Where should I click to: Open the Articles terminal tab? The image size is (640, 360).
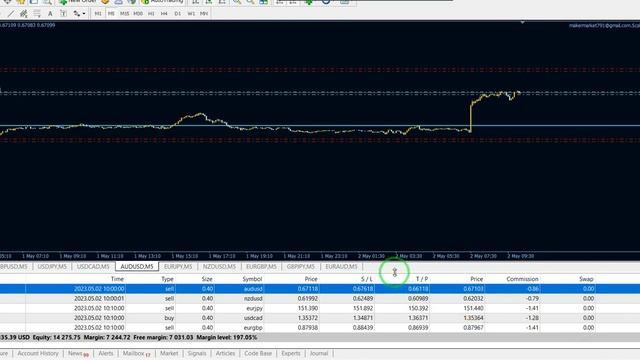click(225, 353)
